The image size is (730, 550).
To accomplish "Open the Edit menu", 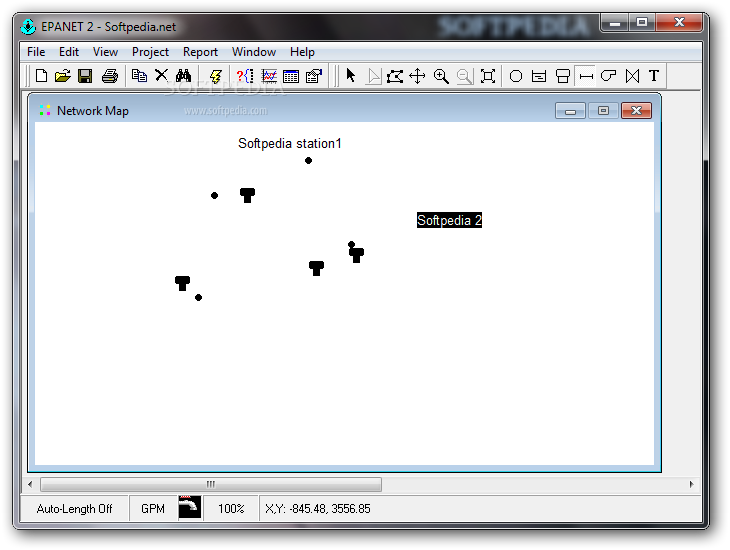I will coord(69,52).
